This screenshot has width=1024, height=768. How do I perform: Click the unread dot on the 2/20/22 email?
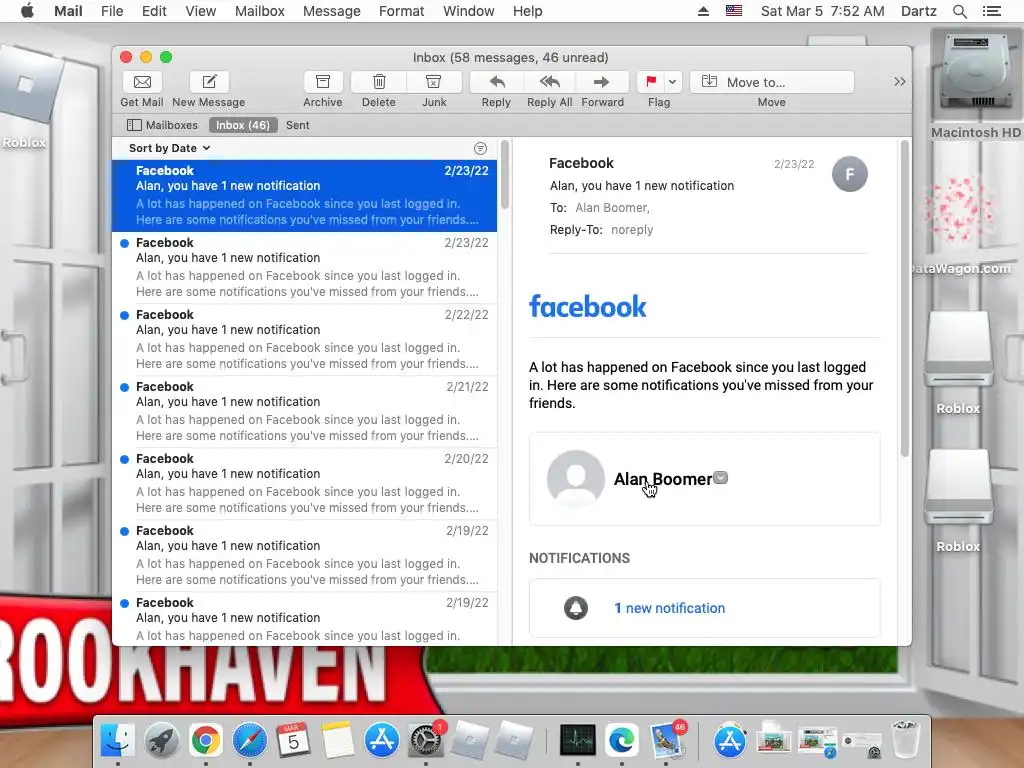point(124,459)
